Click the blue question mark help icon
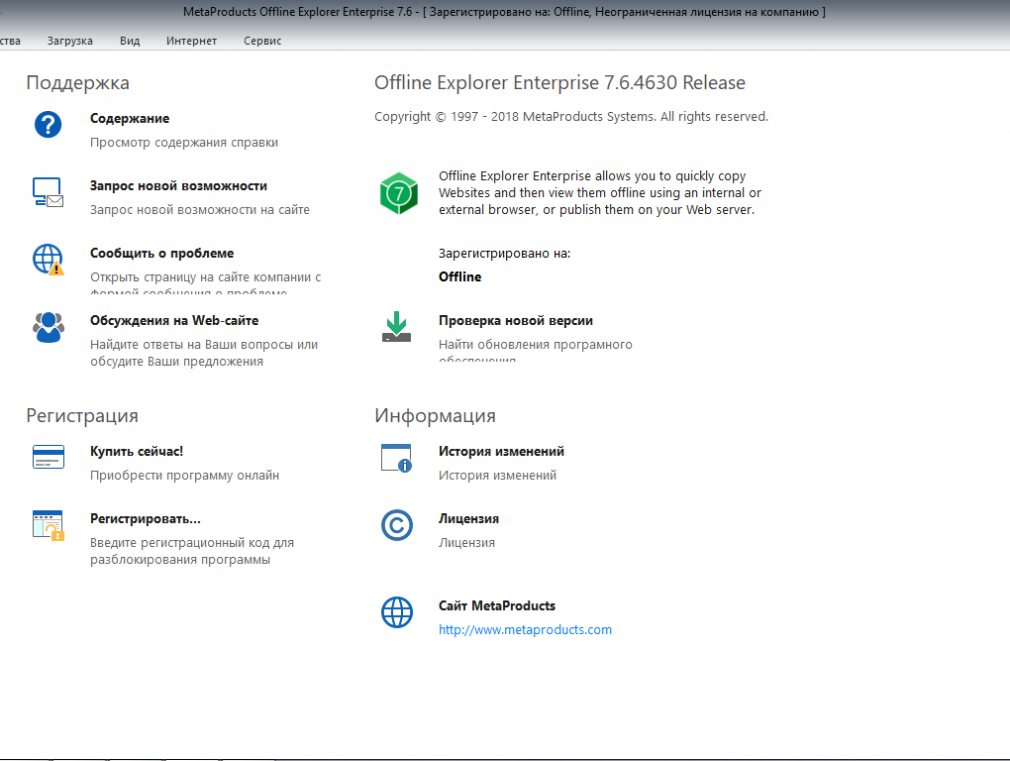Image resolution: width=1010 pixels, height=761 pixels. pyautogui.click(x=48, y=124)
